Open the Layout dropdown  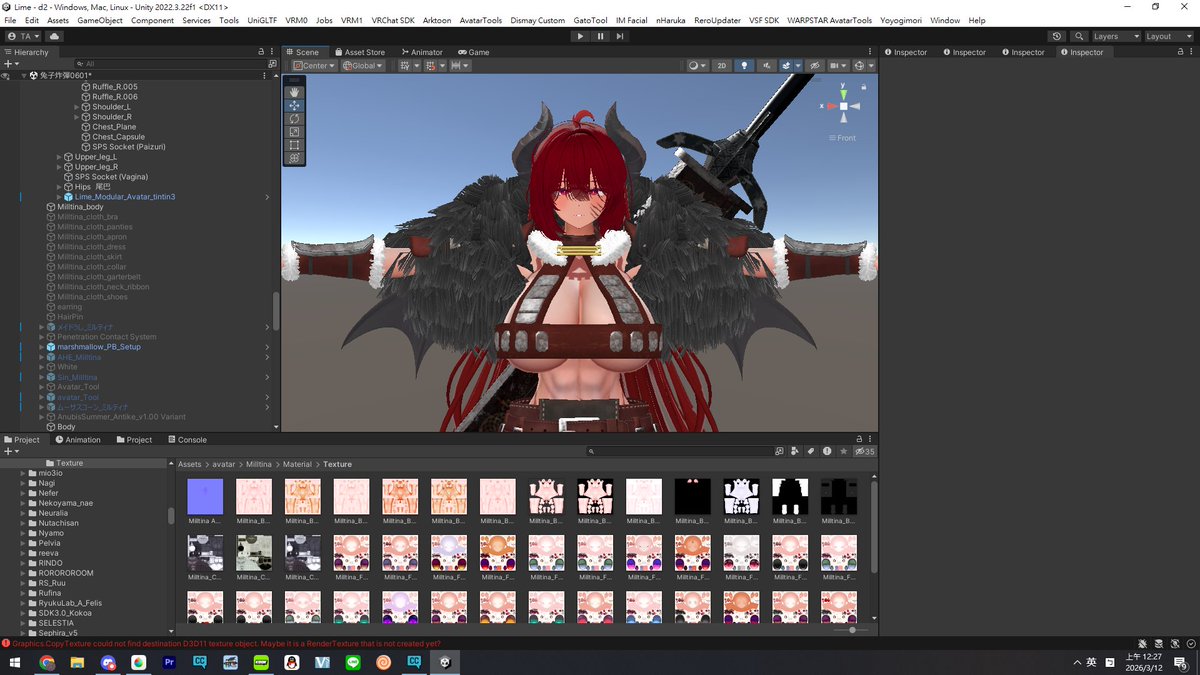point(1168,36)
